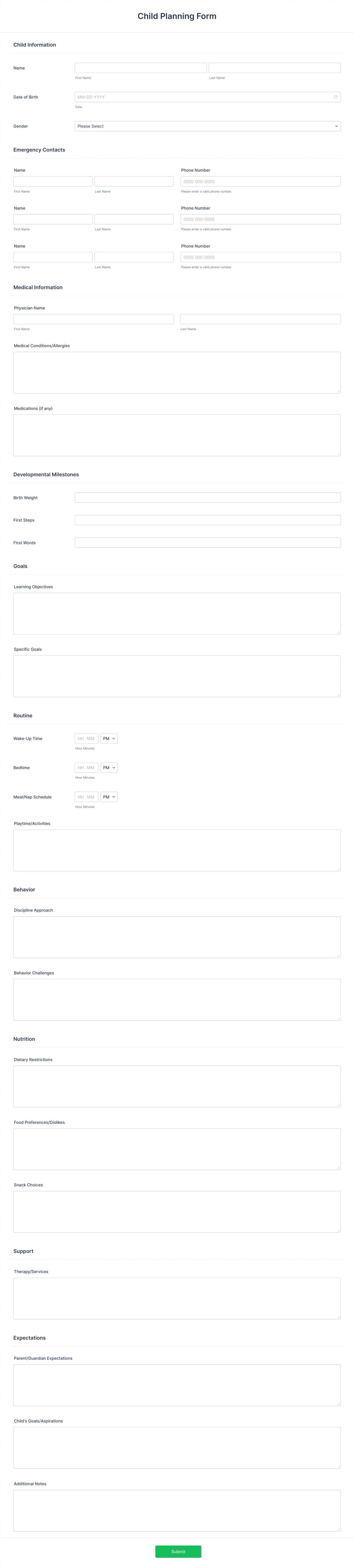Select the Physician First Name field
Viewport: 354px width, 1568px height.
[x=93, y=318]
